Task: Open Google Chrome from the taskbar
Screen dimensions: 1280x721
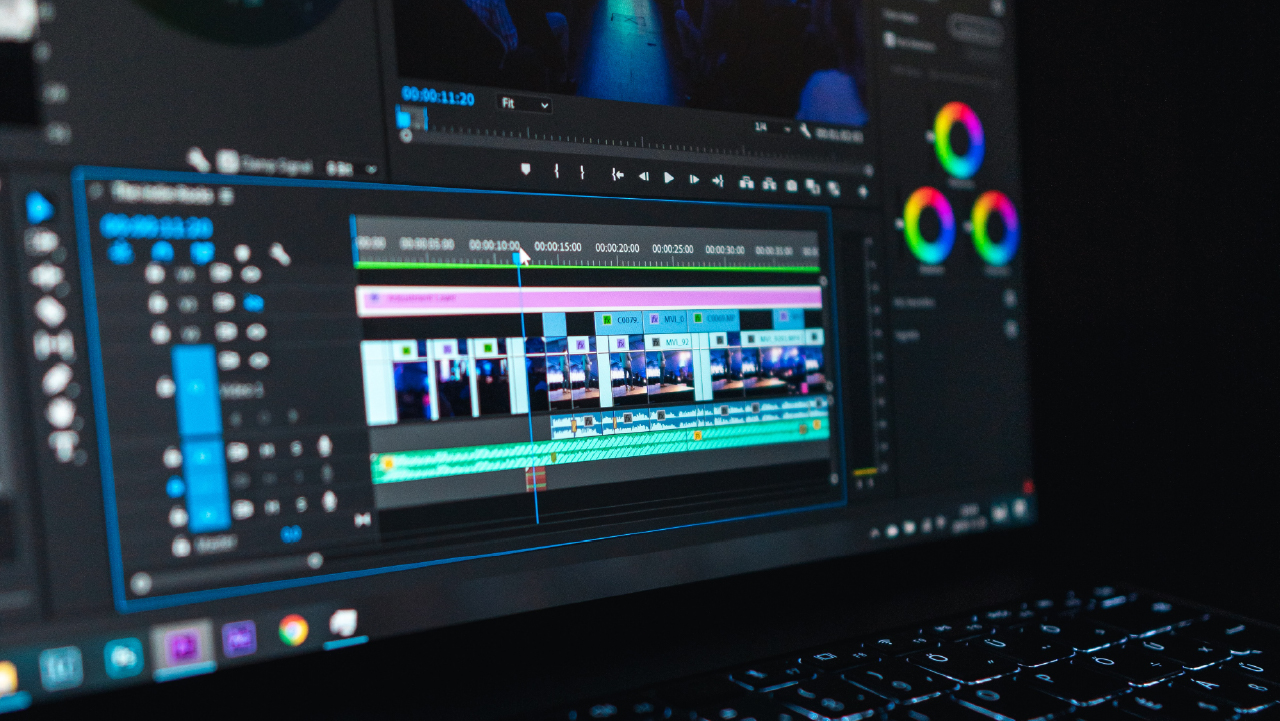Action: (293, 629)
